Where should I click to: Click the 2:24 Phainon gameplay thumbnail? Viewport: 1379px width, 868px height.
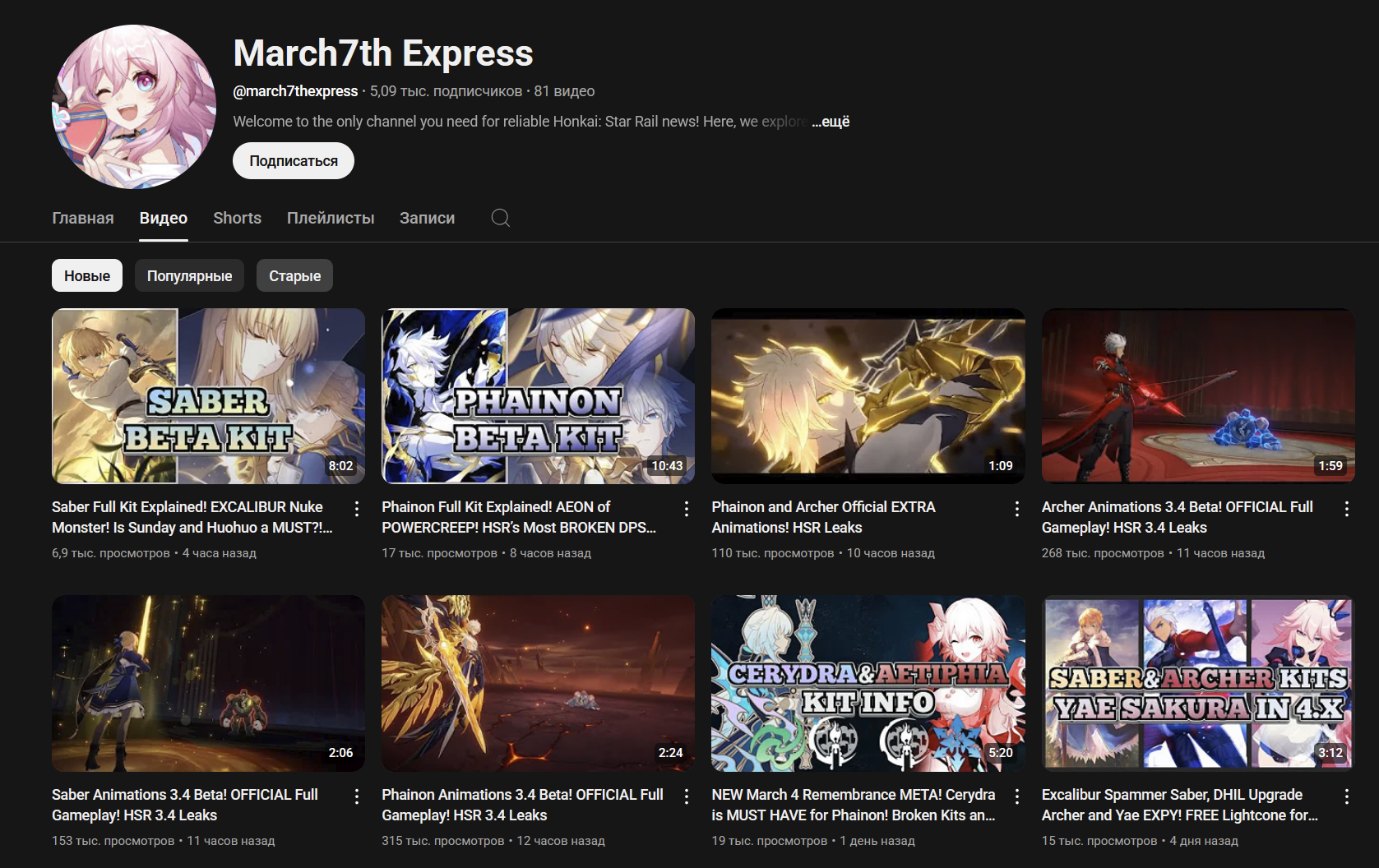[538, 684]
